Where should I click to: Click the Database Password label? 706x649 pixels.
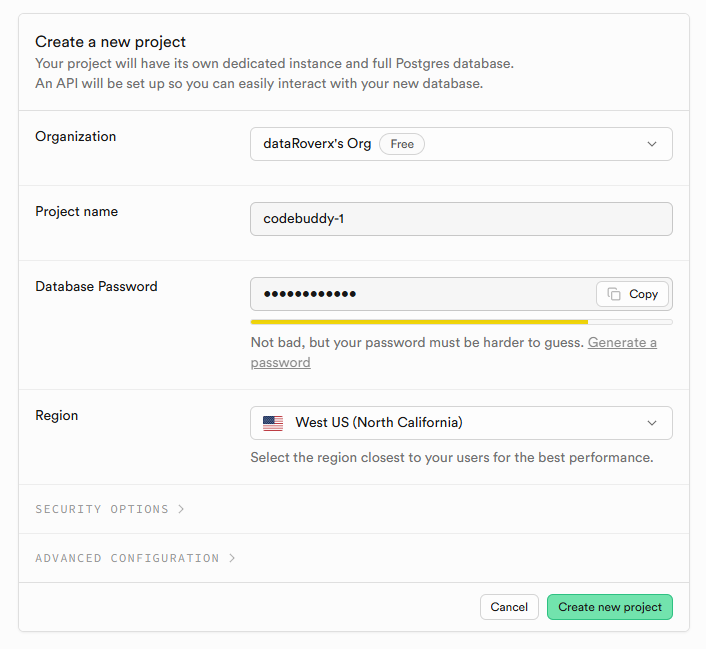click(x=96, y=286)
